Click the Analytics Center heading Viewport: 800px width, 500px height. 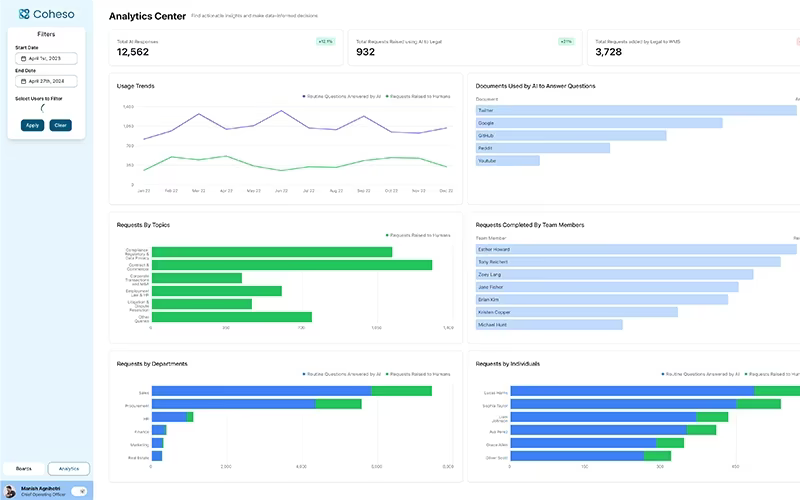[x=147, y=16]
